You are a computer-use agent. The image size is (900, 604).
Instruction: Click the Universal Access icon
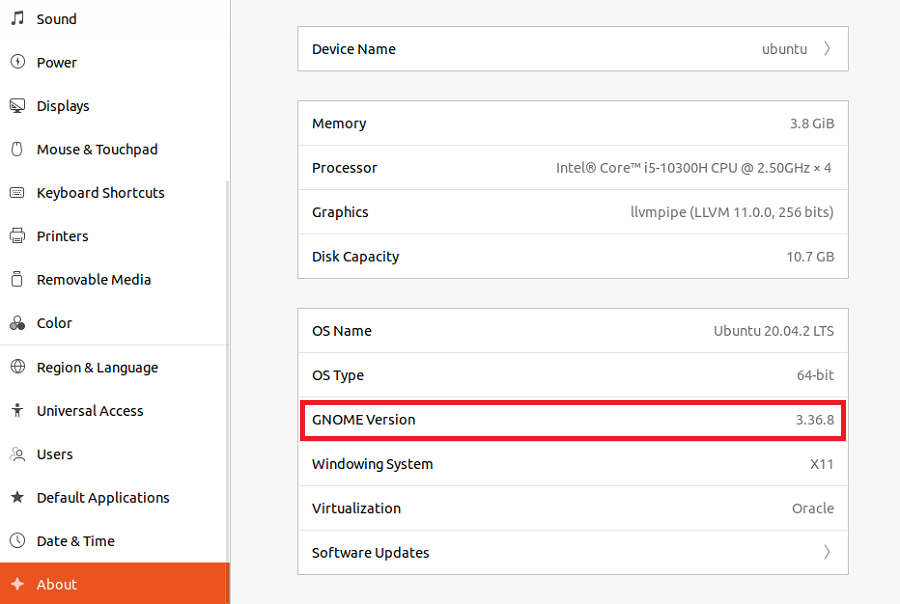pos(17,411)
